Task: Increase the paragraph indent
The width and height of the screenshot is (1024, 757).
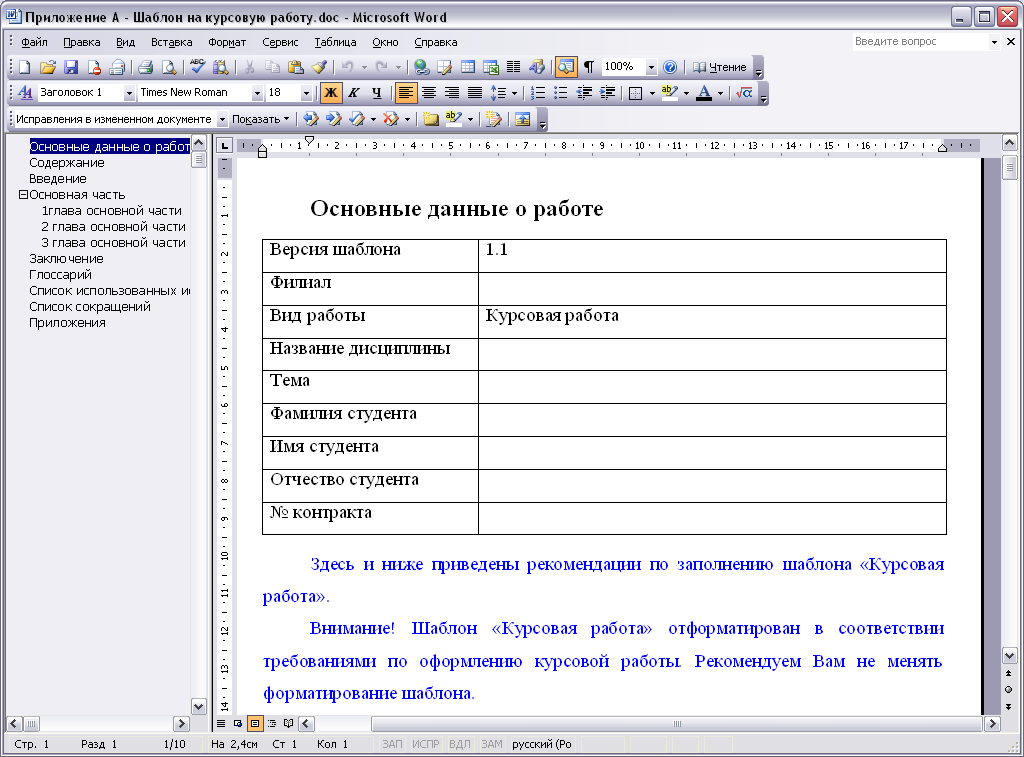Action: 607,93
